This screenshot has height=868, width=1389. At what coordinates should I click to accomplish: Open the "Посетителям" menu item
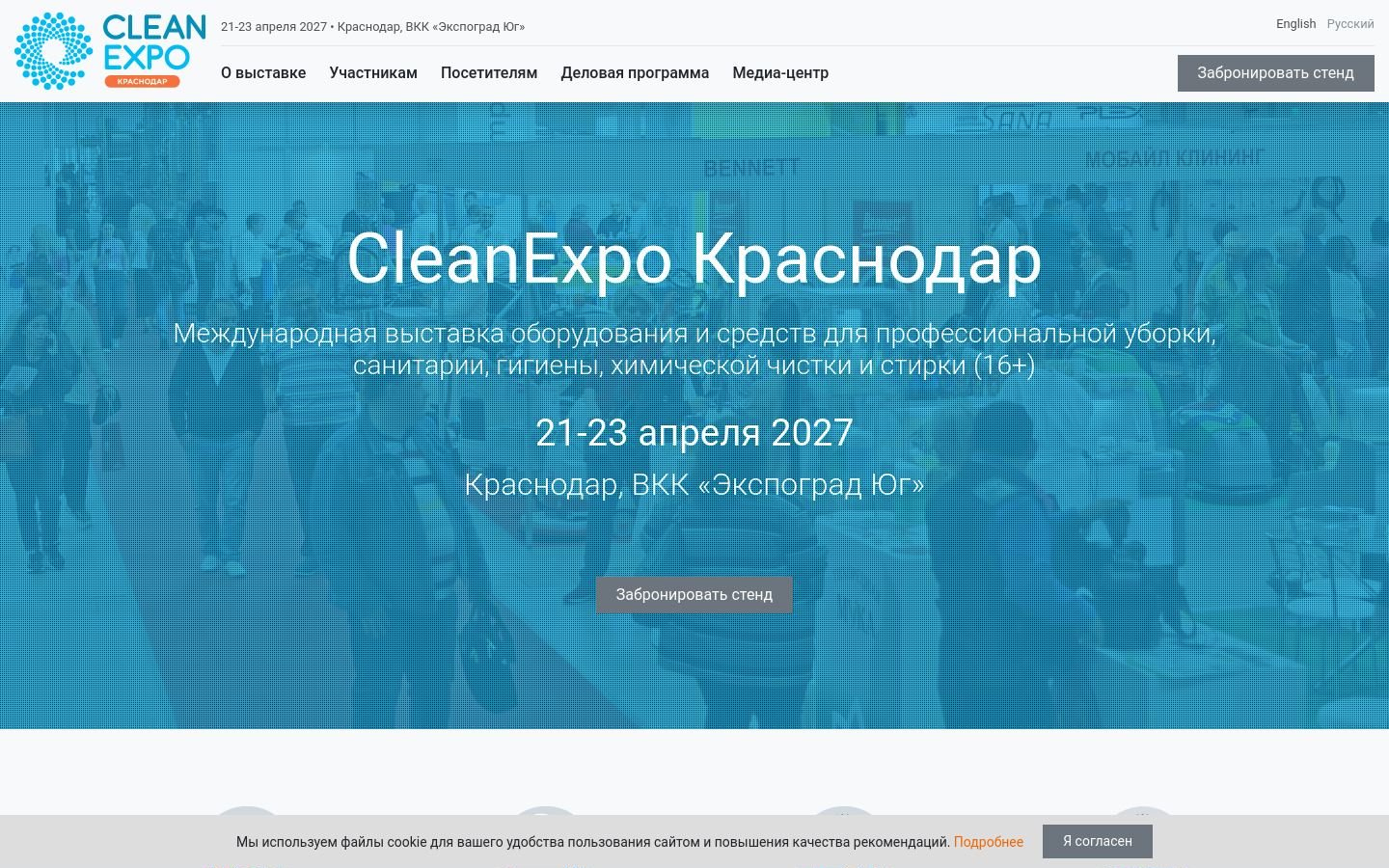coord(489,73)
